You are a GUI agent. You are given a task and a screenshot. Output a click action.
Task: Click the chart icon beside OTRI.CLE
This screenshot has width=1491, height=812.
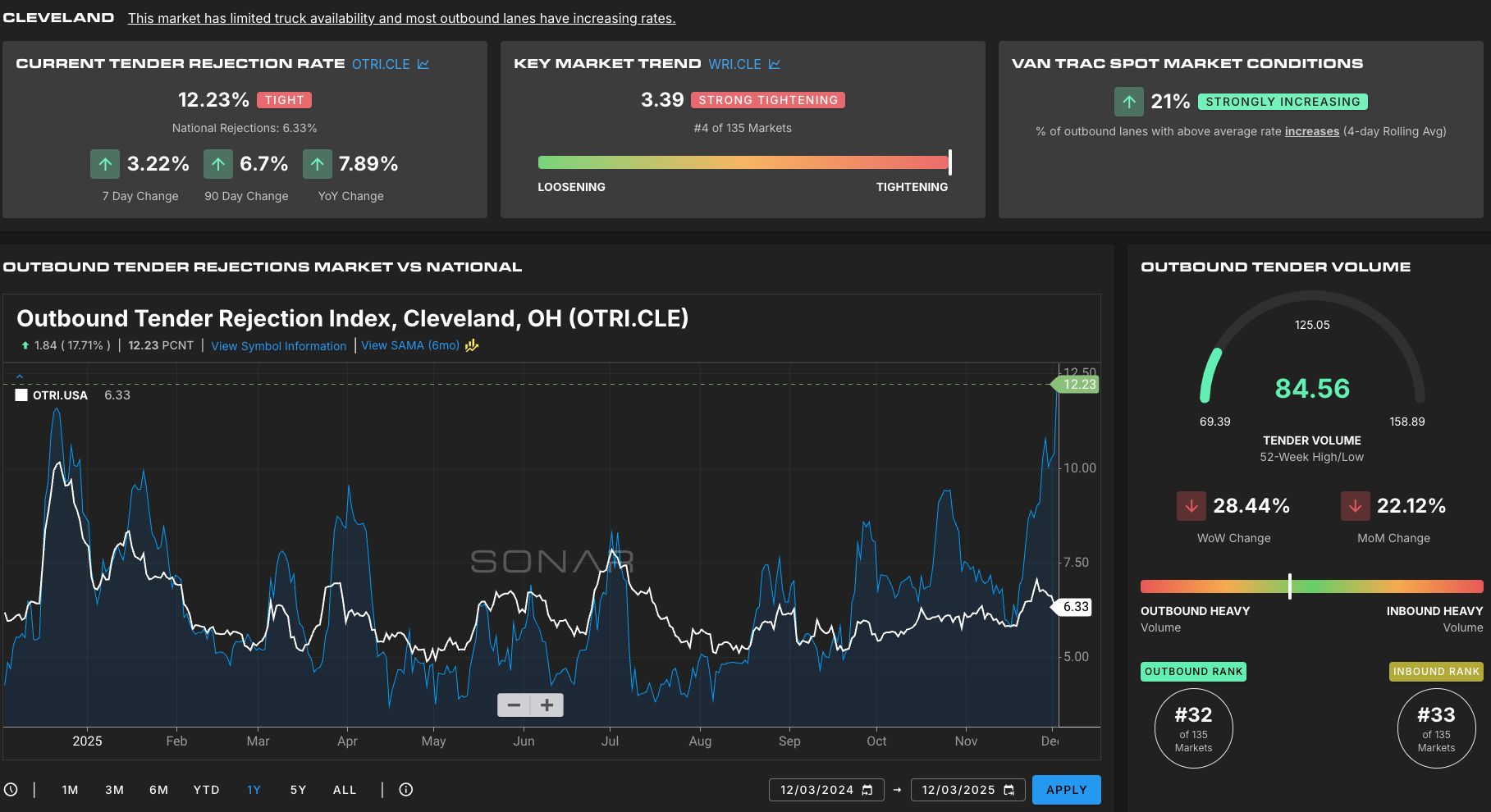423,64
